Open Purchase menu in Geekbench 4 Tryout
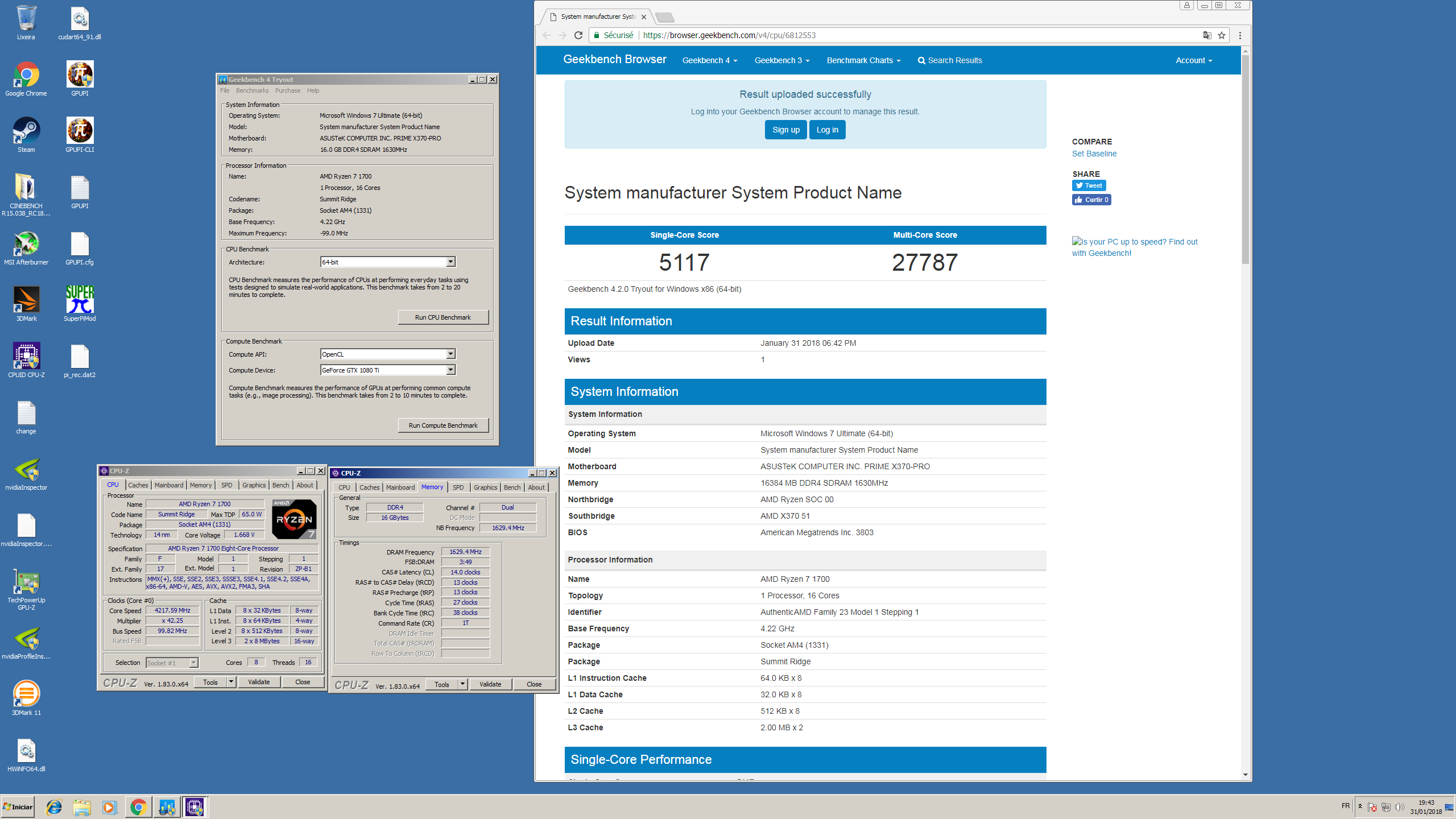The height and width of the screenshot is (819, 1456). pos(288,90)
